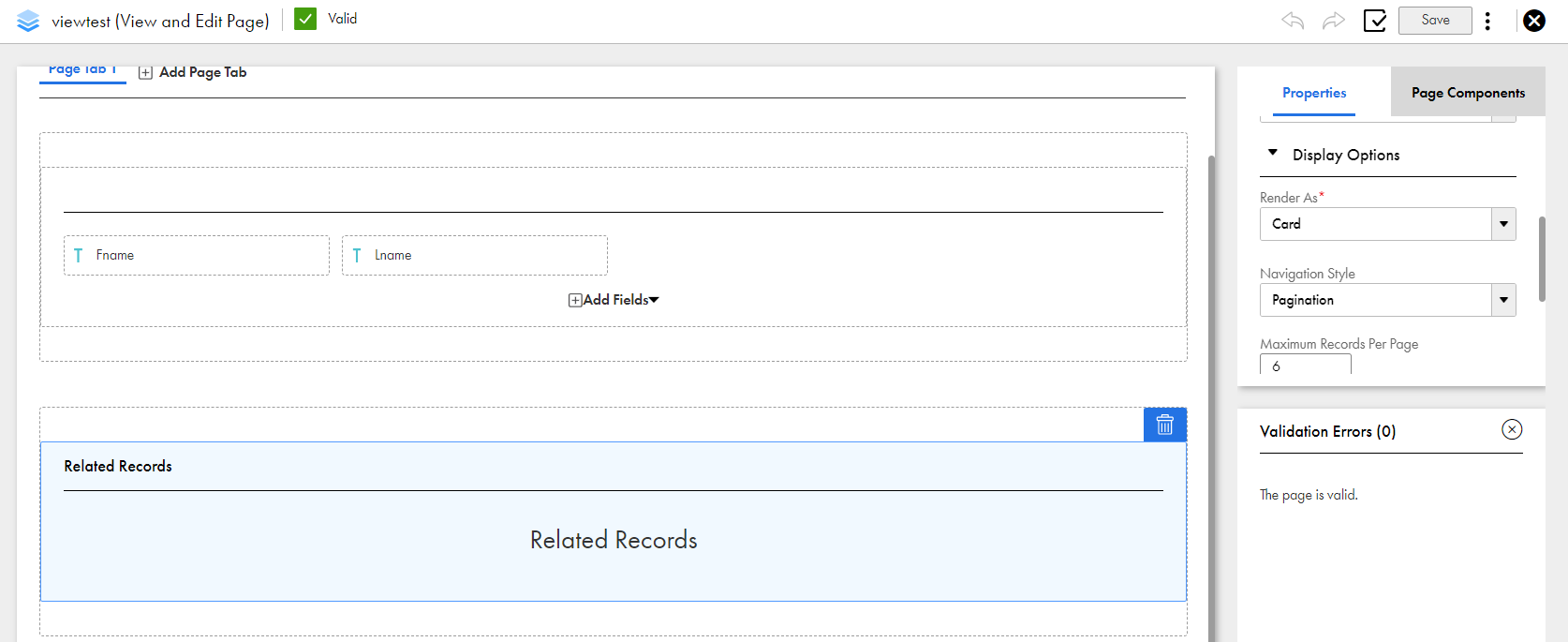The image size is (1568, 642).
Task: Click the plus icon next to Add Page Tab
Action: (x=145, y=73)
